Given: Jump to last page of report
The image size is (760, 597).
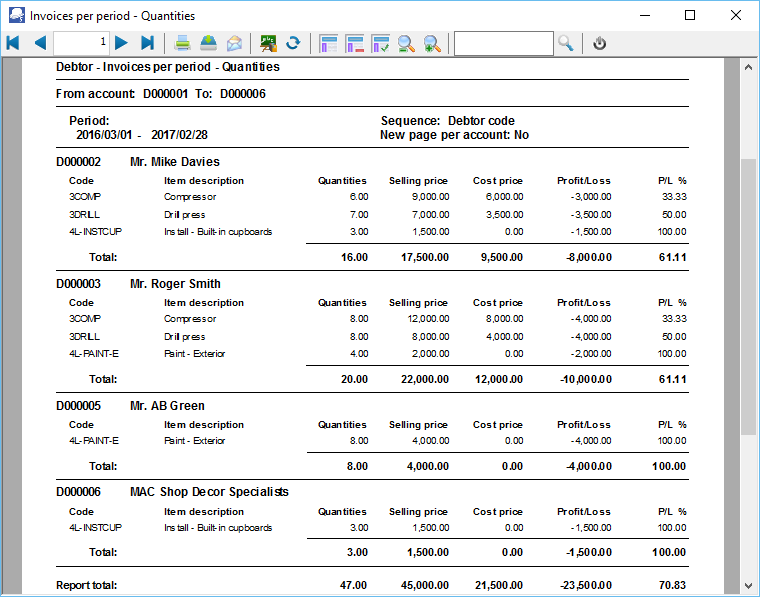Looking at the screenshot, I should coord(147,43).
